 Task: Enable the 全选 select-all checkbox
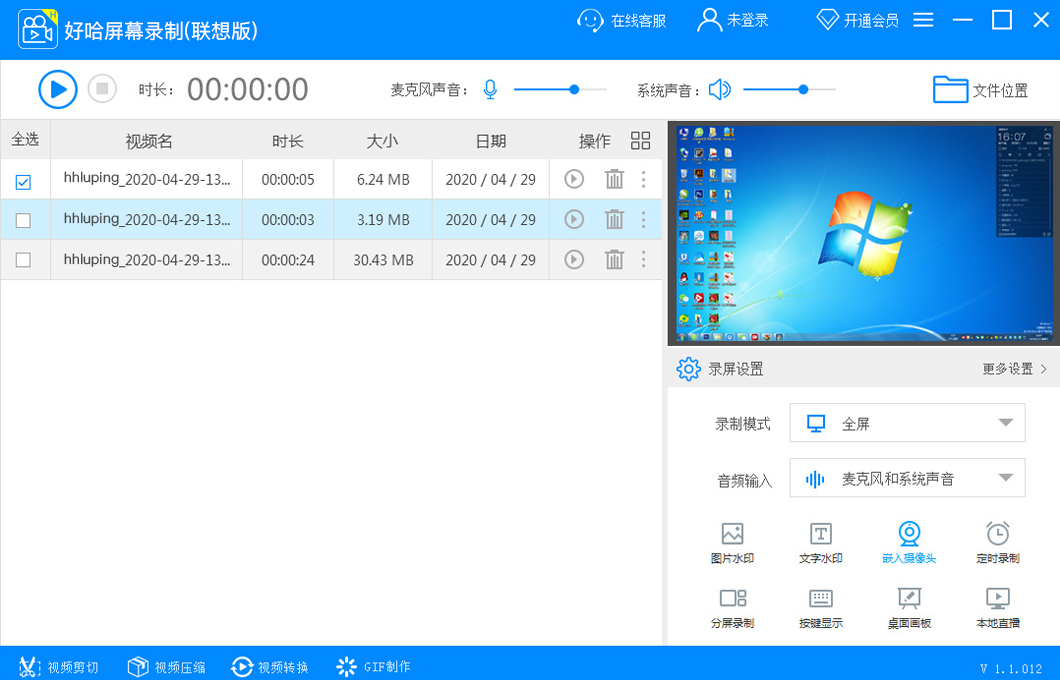[25, 140]
